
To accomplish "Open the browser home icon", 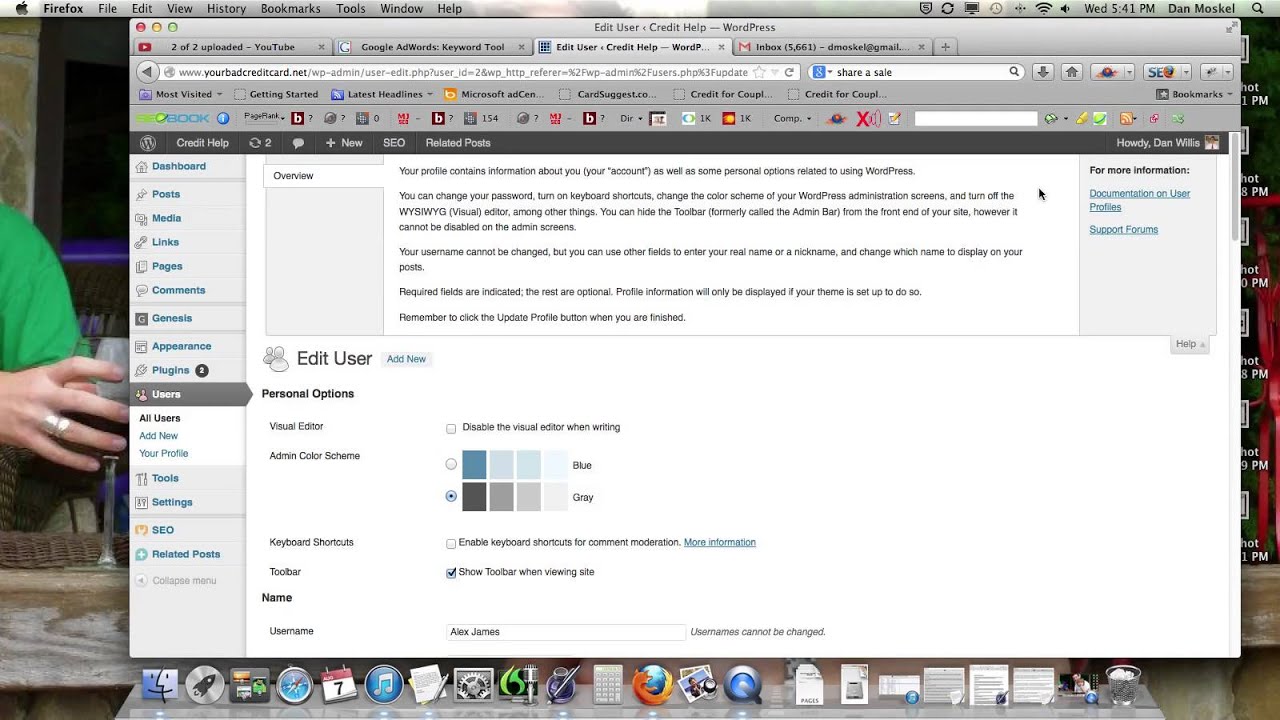I will (1072, 72).
